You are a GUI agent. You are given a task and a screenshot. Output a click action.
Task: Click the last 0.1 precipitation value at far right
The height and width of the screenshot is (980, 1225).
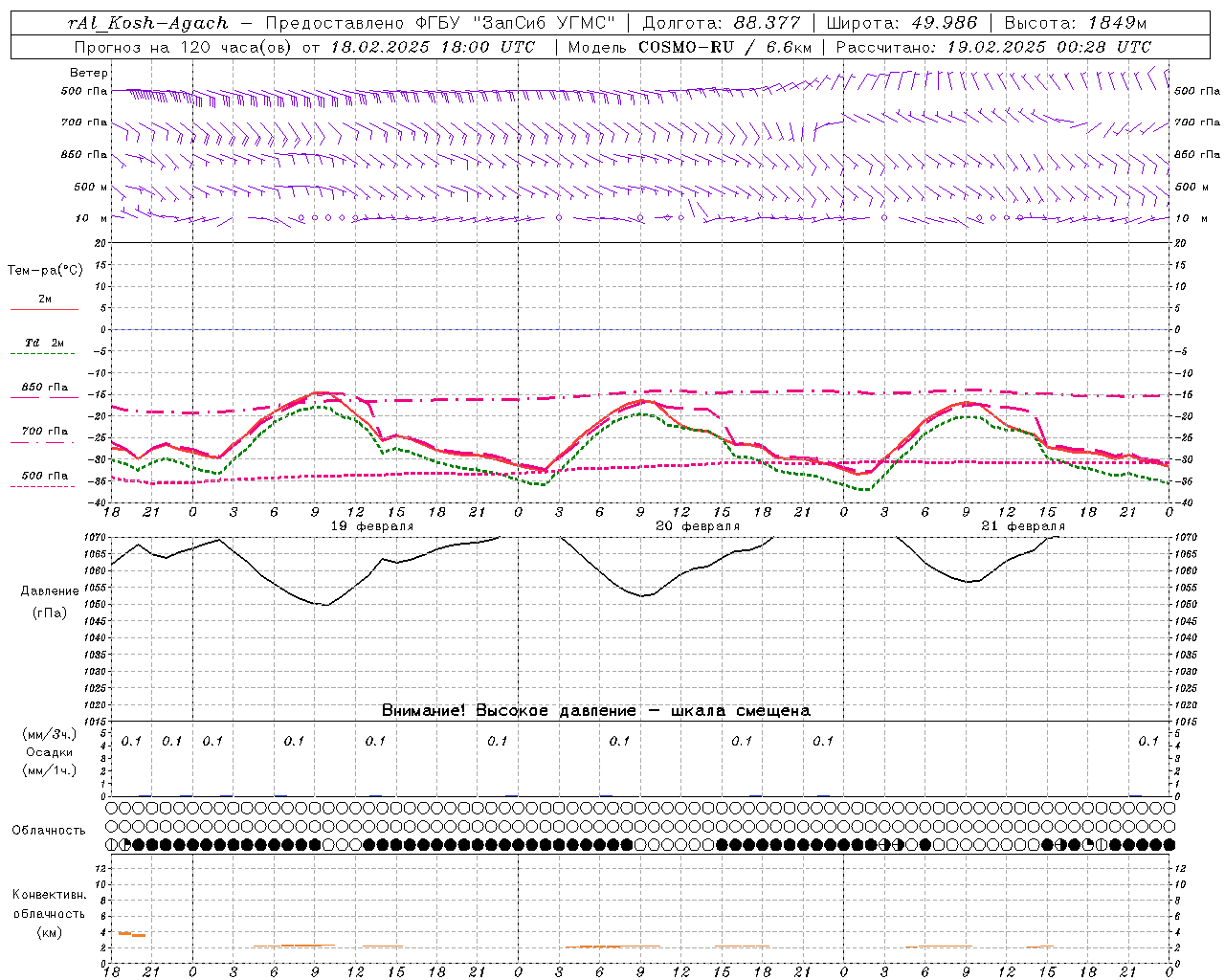[1148, 742]
